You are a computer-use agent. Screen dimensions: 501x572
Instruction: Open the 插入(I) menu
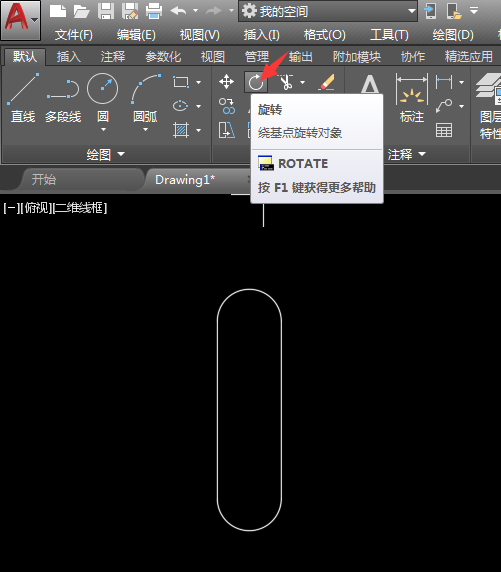click(261, 35)
